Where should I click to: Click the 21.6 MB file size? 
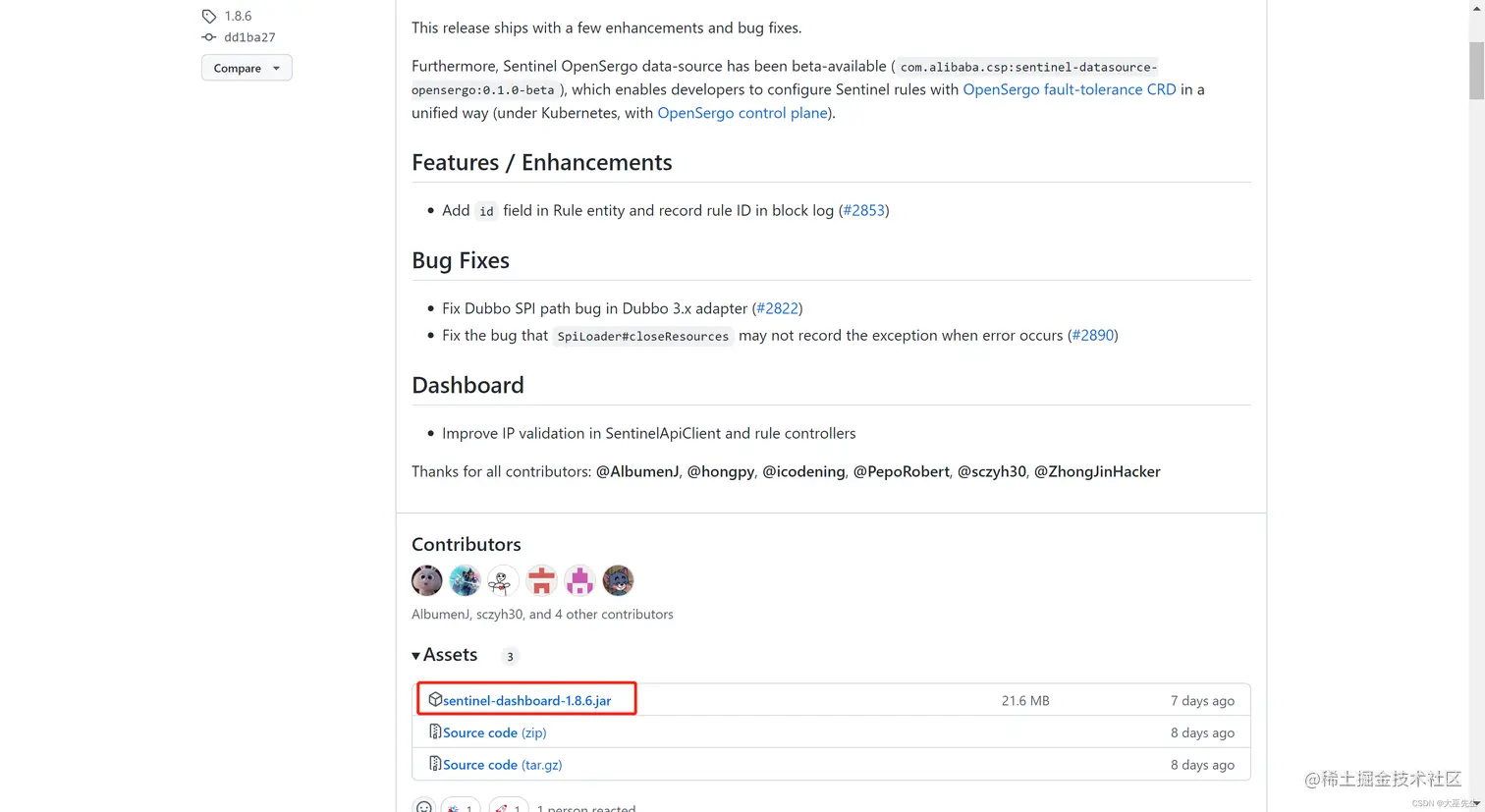click(1025, 700)
